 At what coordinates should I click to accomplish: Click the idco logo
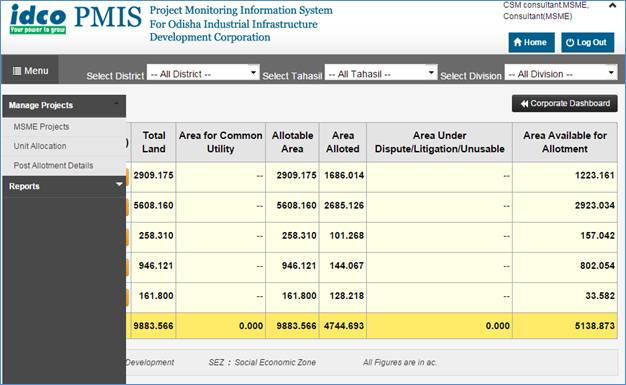click(38, 19)
